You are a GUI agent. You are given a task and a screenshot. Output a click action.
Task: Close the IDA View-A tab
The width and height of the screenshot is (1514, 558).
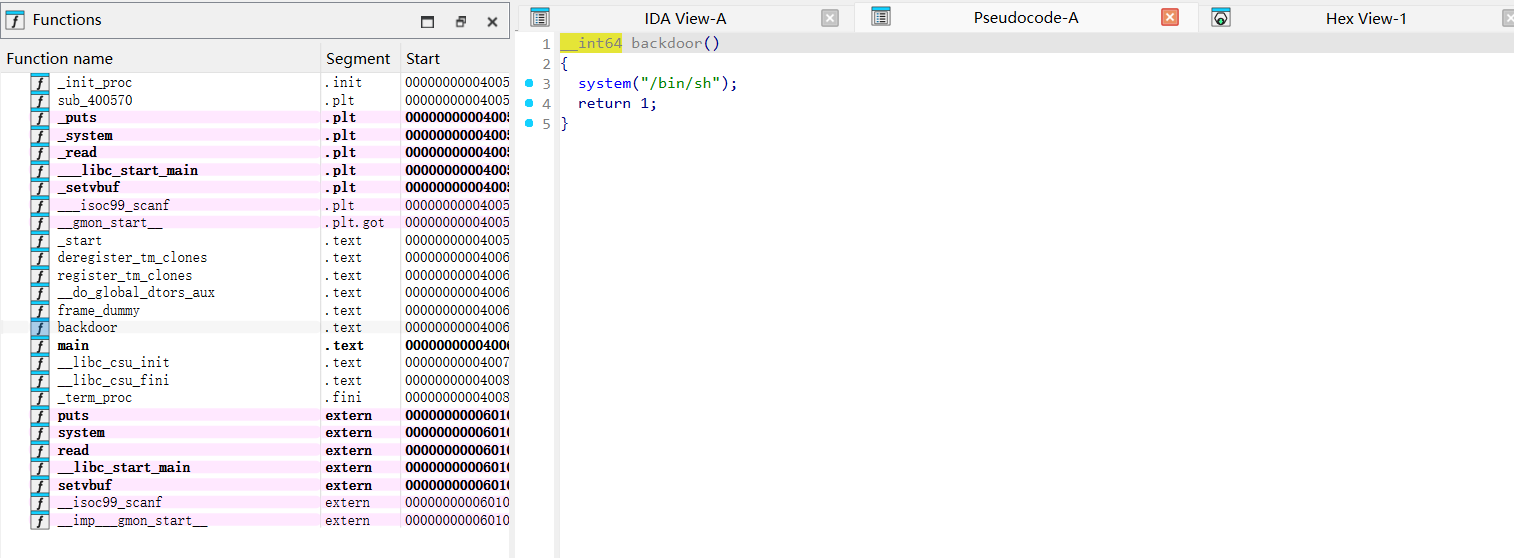pyautogui.click(x=830, y=17)
